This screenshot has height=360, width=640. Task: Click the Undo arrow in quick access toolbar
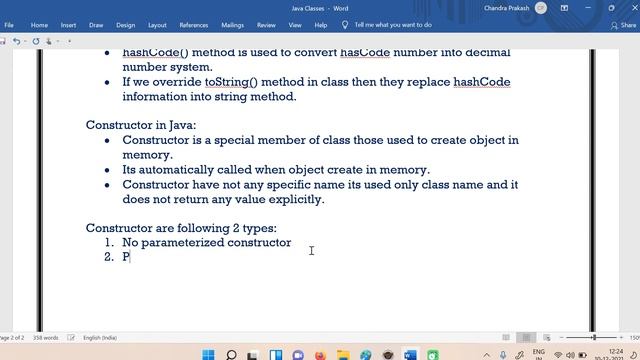point(16,41)
